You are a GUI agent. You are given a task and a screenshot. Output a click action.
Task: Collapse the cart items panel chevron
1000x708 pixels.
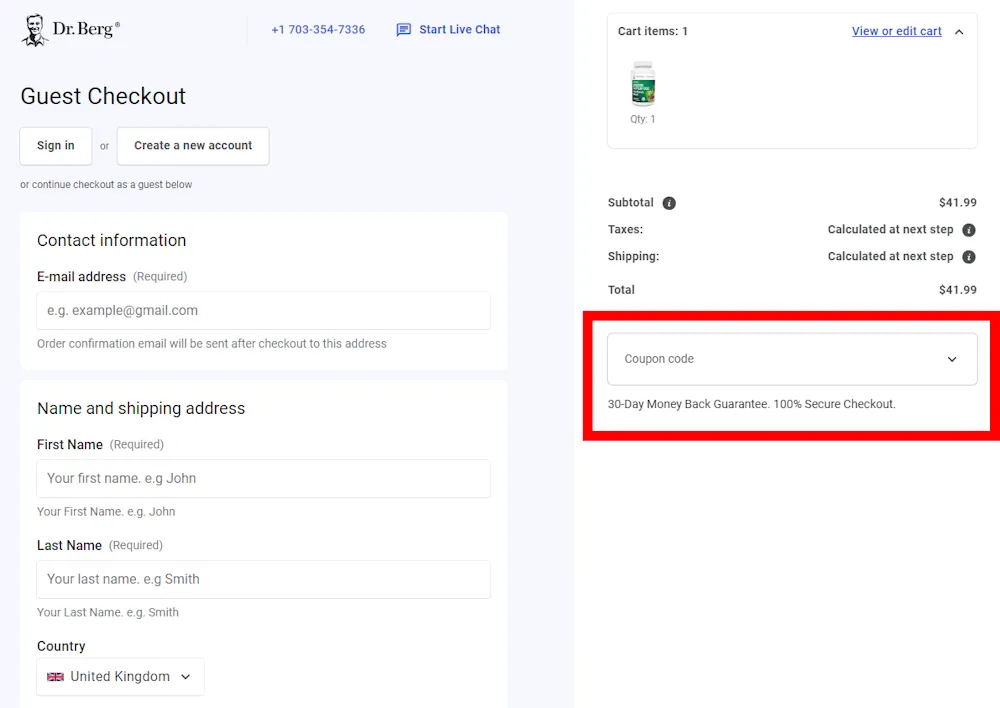959,31
